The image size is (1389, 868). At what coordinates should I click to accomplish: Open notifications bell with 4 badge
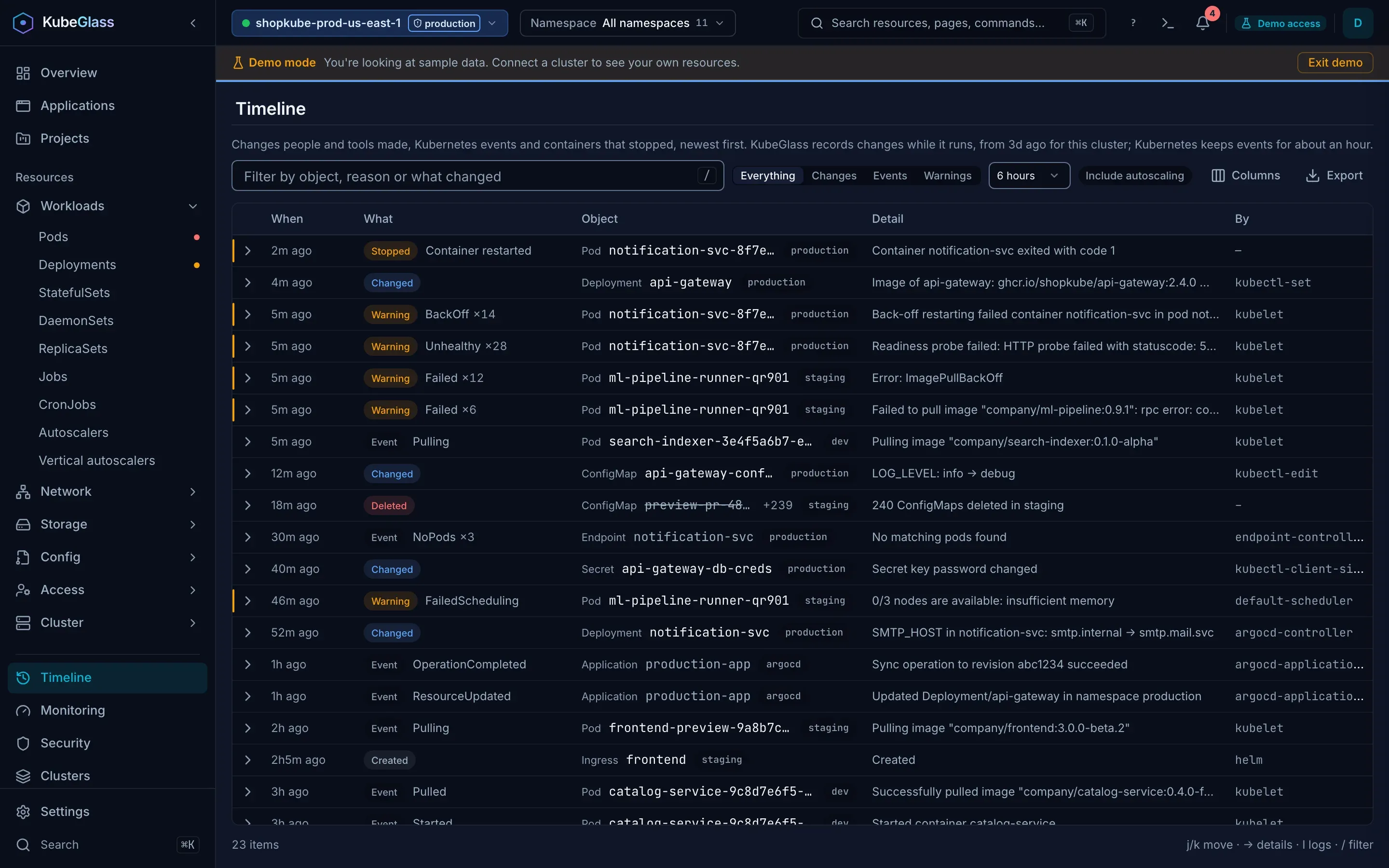point(1202,23)
